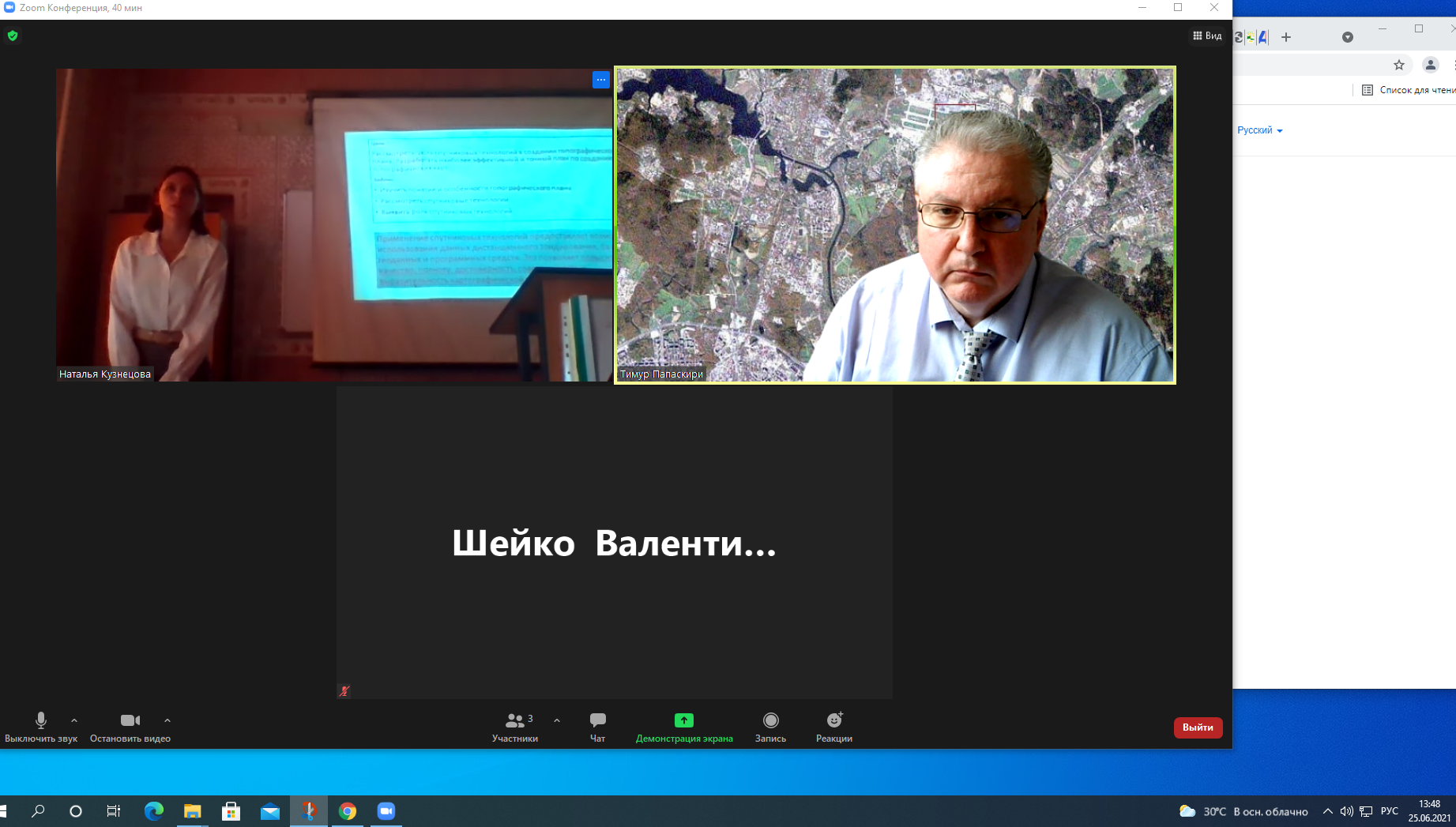Expand audio options arrow beside microphone
This screenshot has width=1456, height=827.
coord(74,720)
